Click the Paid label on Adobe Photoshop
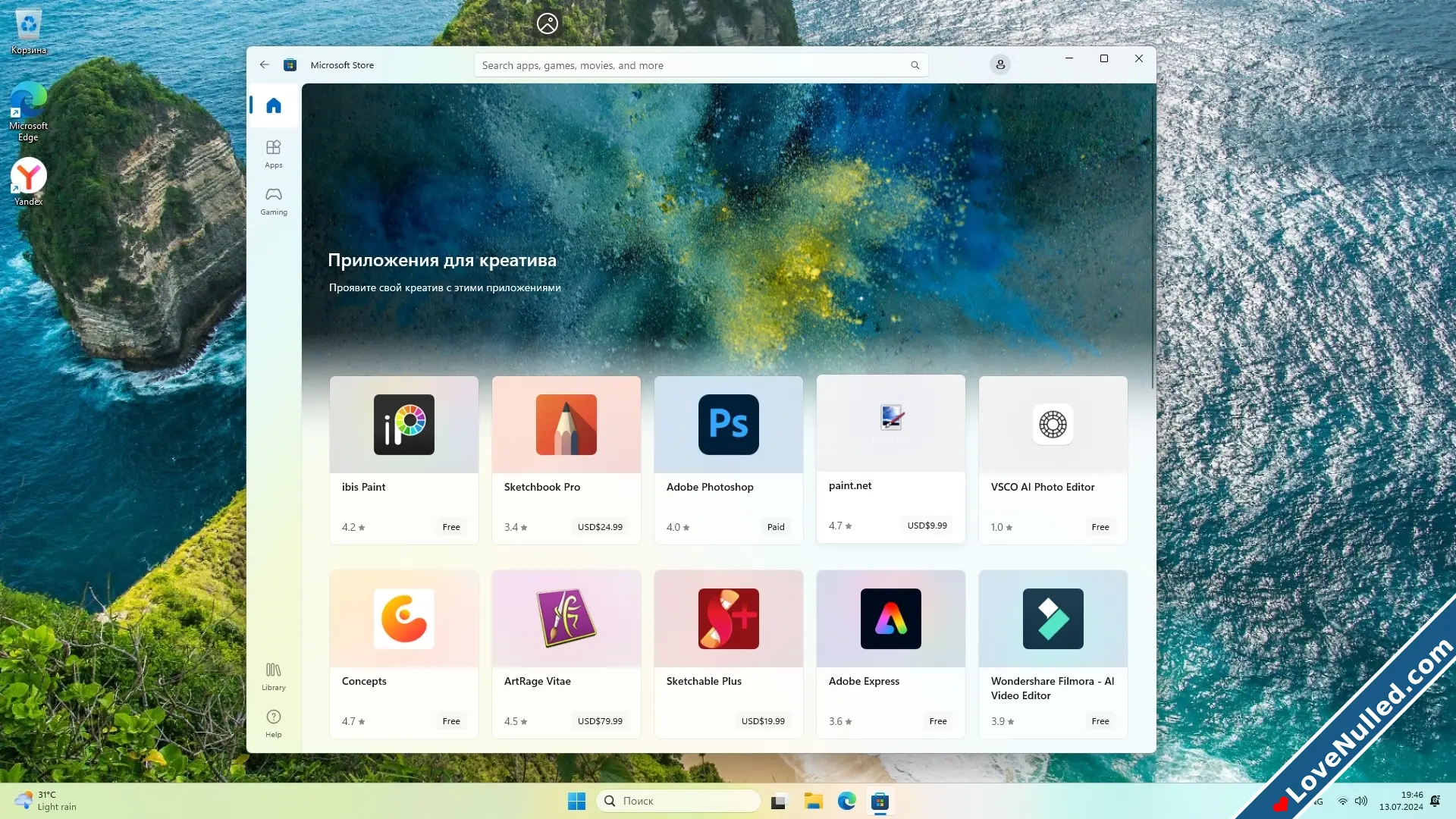1456x819 pixels. [776, 527]
